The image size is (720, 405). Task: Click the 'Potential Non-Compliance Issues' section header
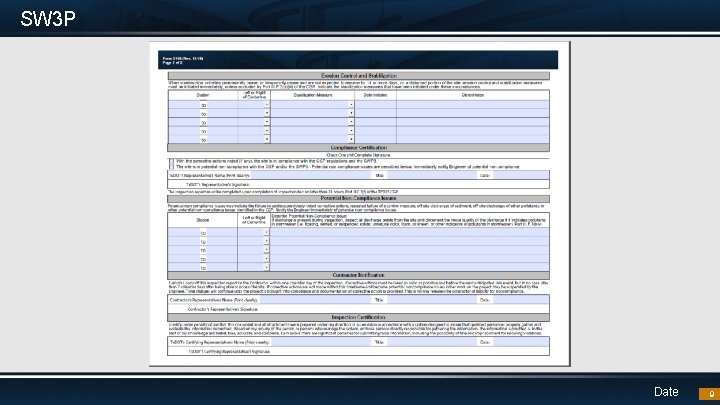(x=359, y=198)
